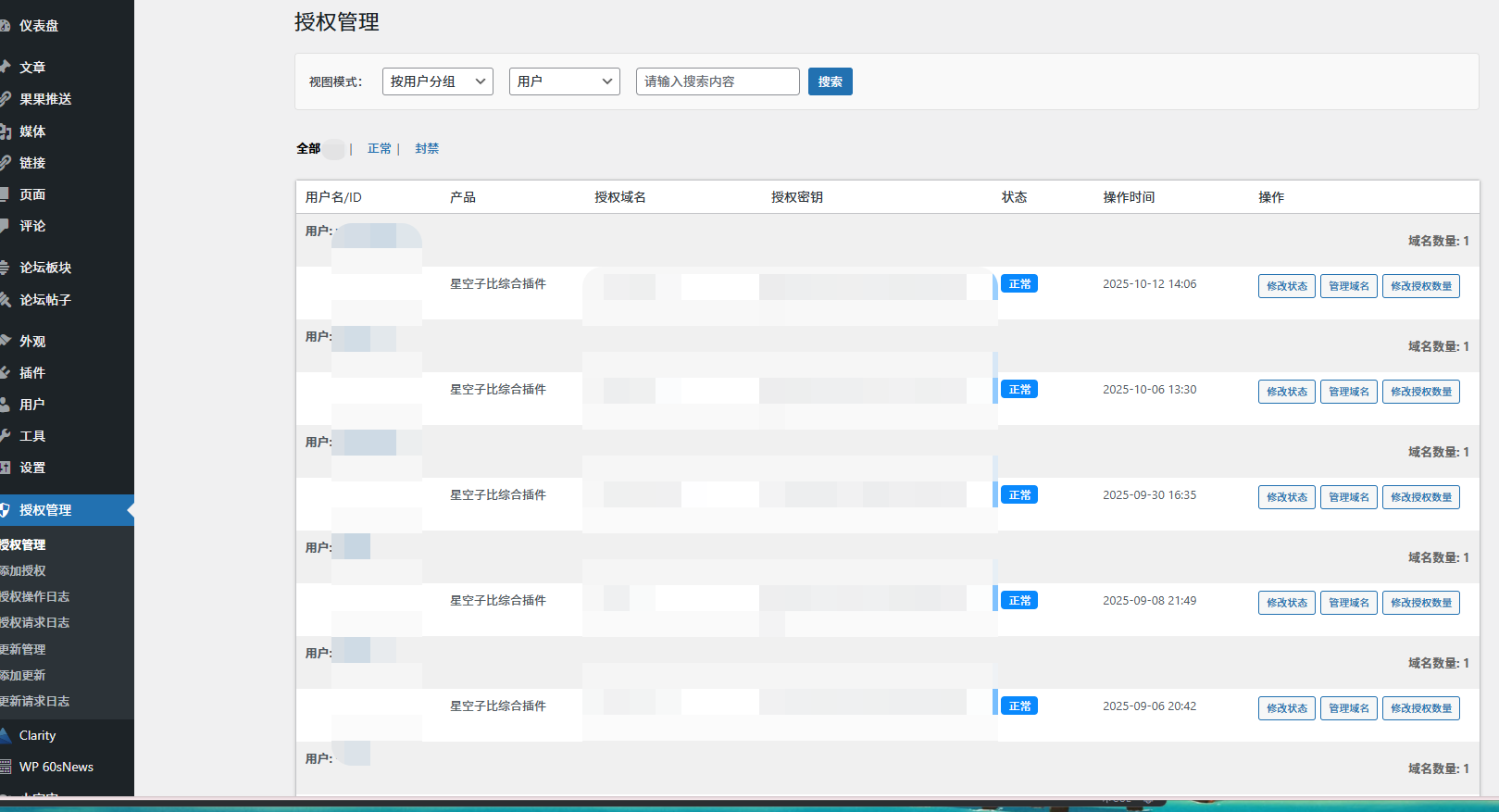Select the 正常 status filter tab
The height and width of the screenshot is (812, 1499).
[379, 148]
